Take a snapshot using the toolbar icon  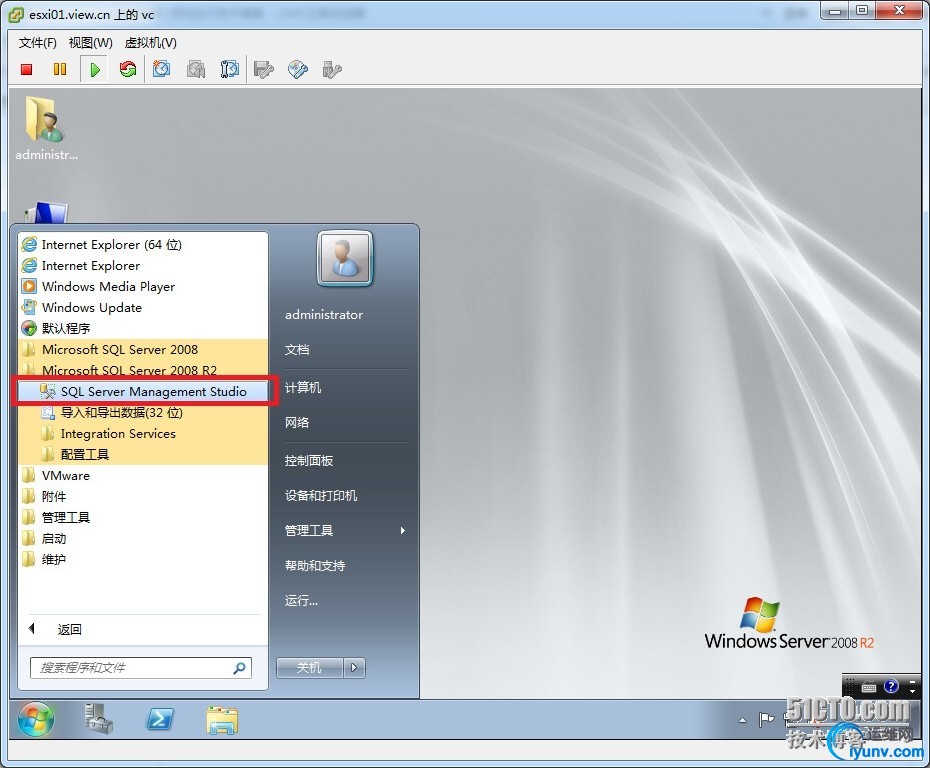click(161, 69)
